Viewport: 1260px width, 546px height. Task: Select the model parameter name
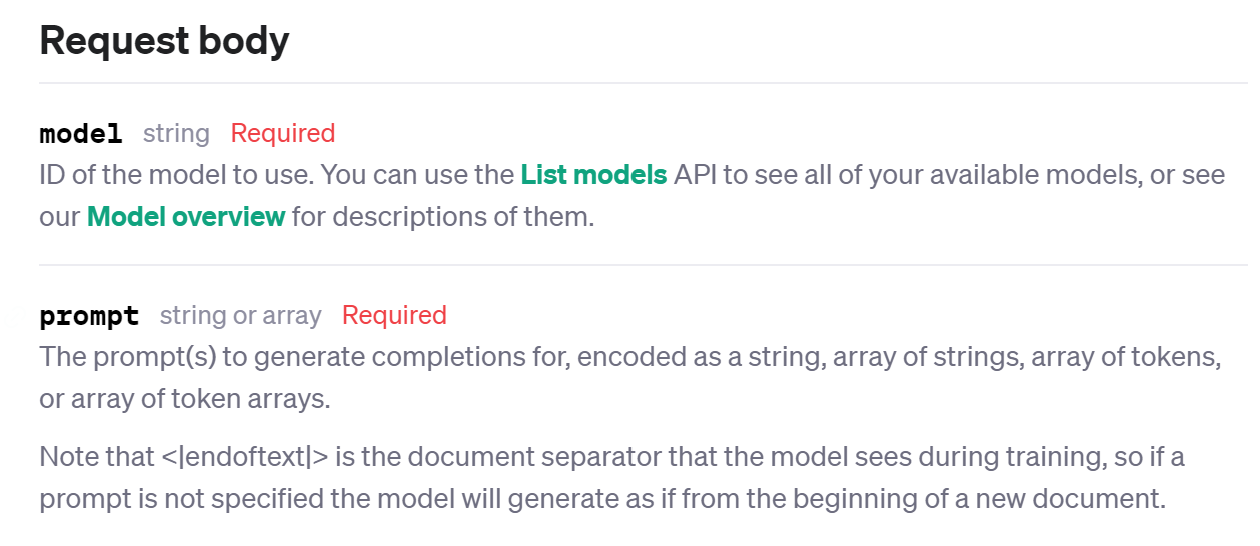81,133
